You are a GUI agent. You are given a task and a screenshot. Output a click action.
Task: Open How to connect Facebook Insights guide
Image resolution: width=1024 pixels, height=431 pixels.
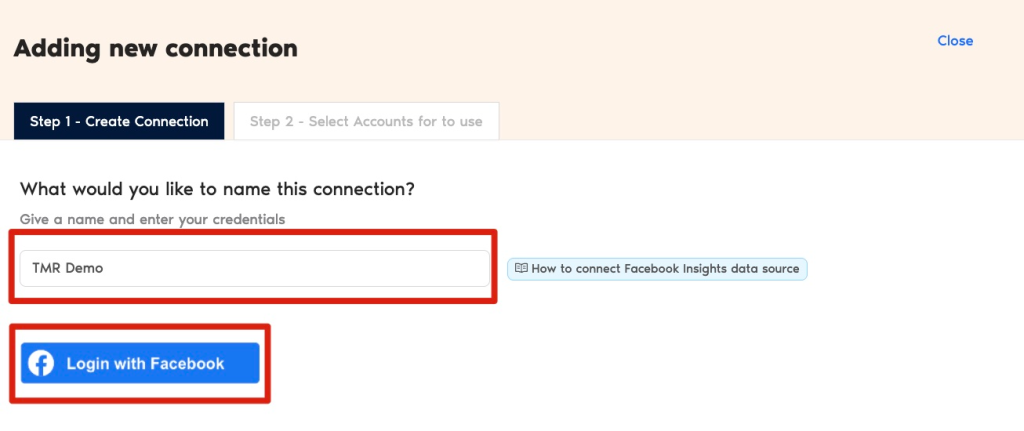pos(658,268)
